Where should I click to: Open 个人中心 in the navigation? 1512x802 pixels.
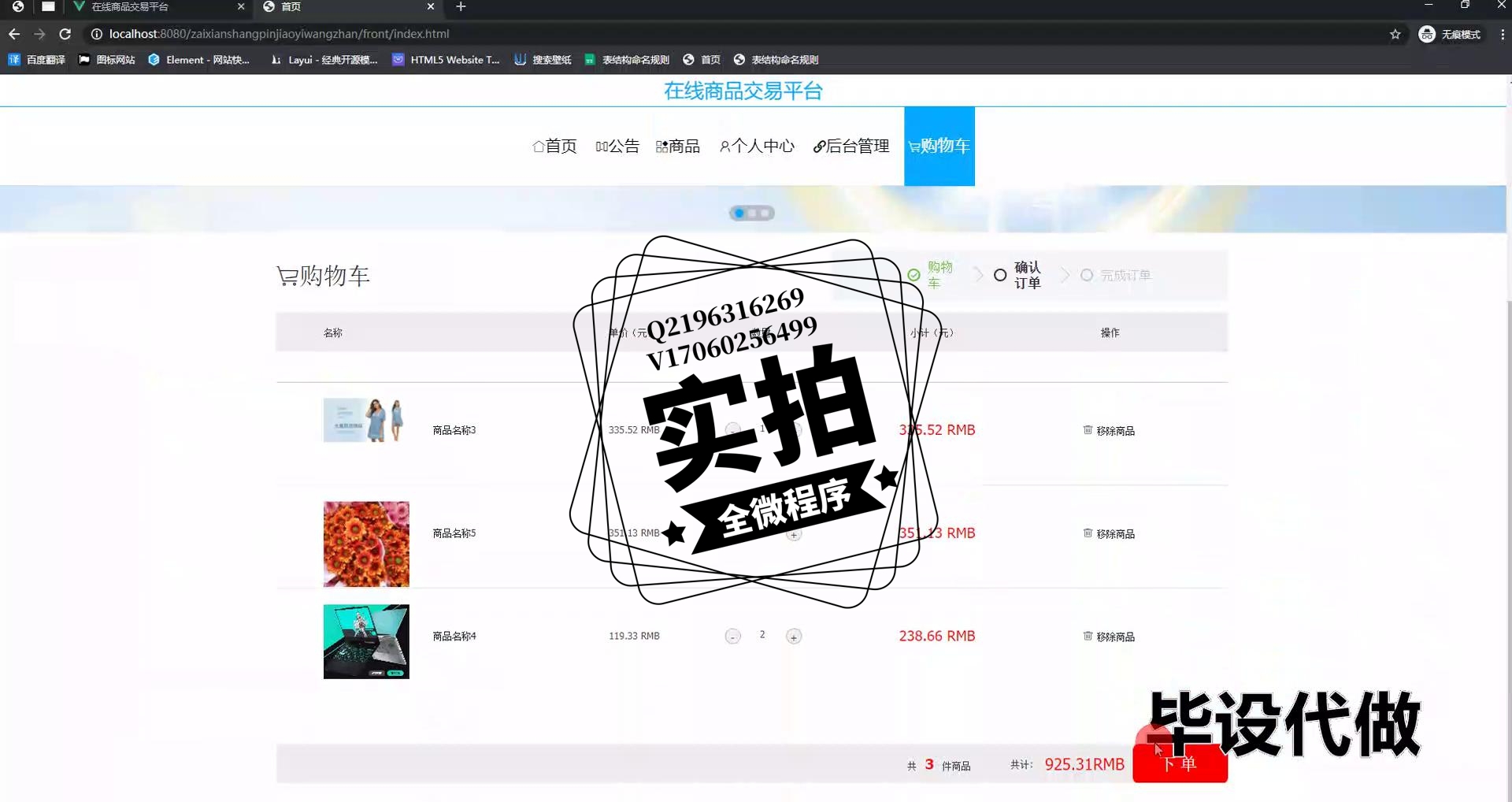pyautogui.click(x=757, y=146)
